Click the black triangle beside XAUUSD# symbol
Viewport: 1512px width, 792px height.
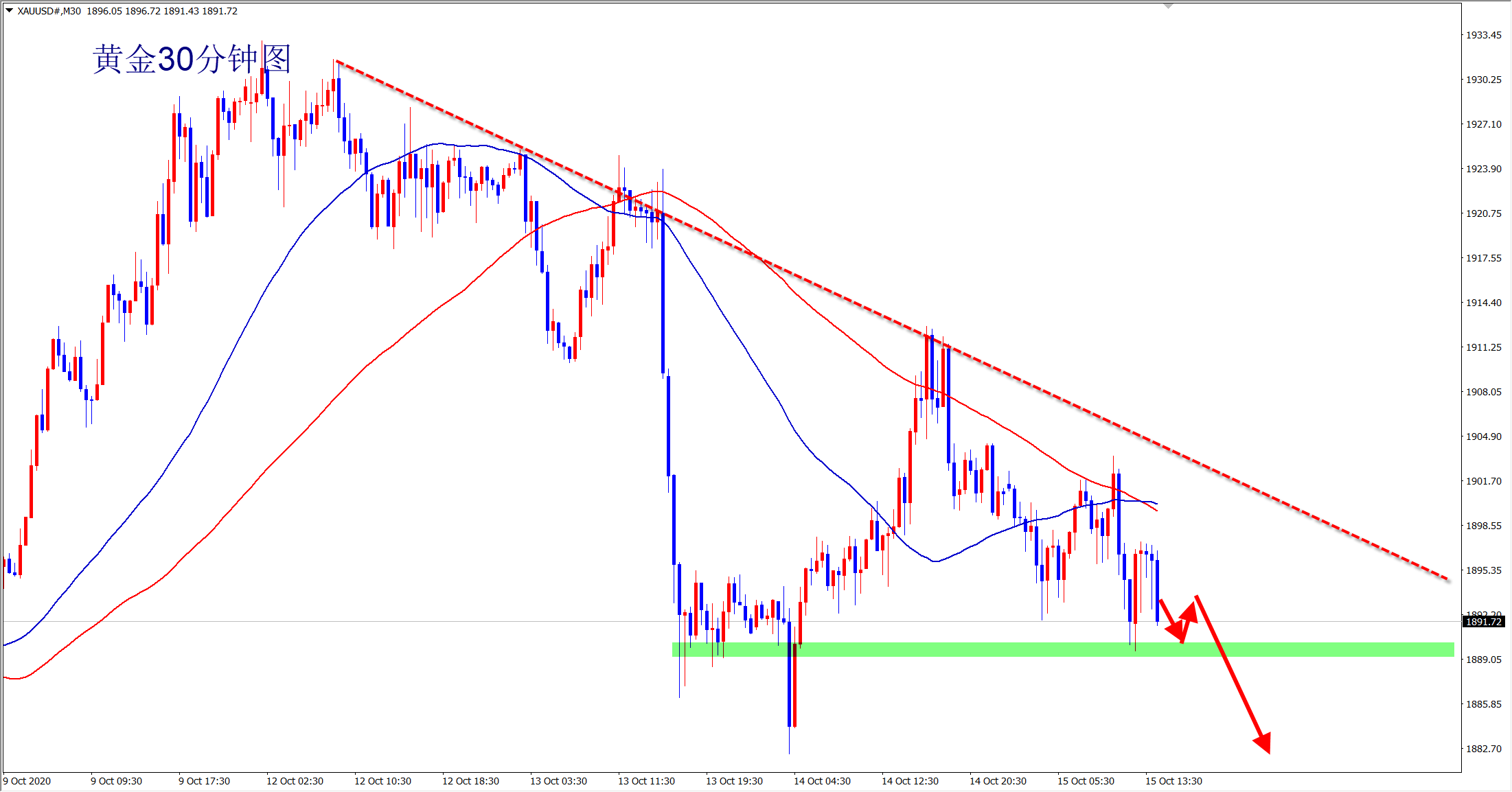pos(9,10)
